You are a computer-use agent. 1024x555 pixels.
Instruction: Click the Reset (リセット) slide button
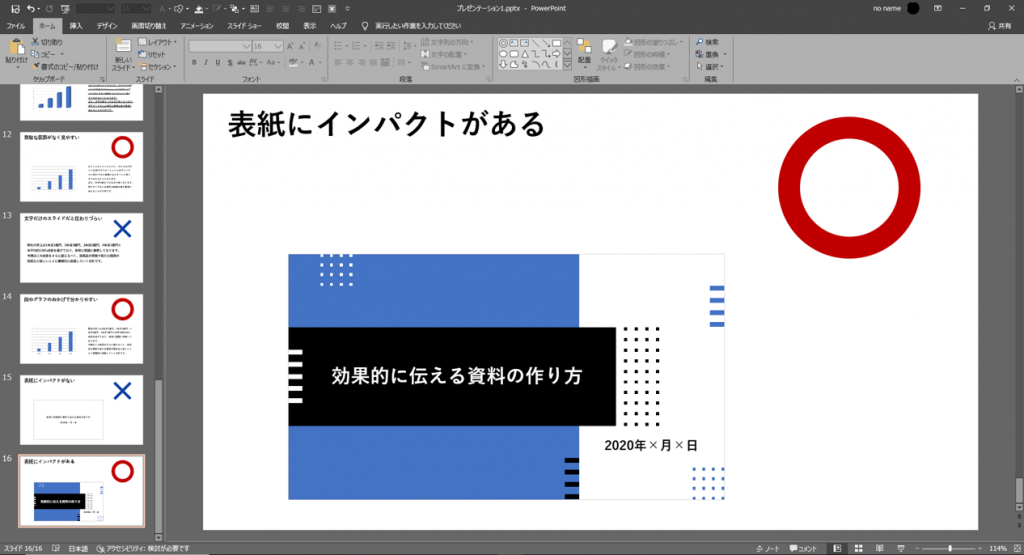click(152, 54)
